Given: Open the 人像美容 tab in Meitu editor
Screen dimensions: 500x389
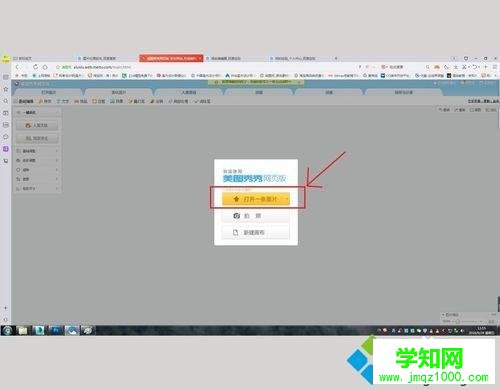Looking at the screenshot, I should point(189,92).
